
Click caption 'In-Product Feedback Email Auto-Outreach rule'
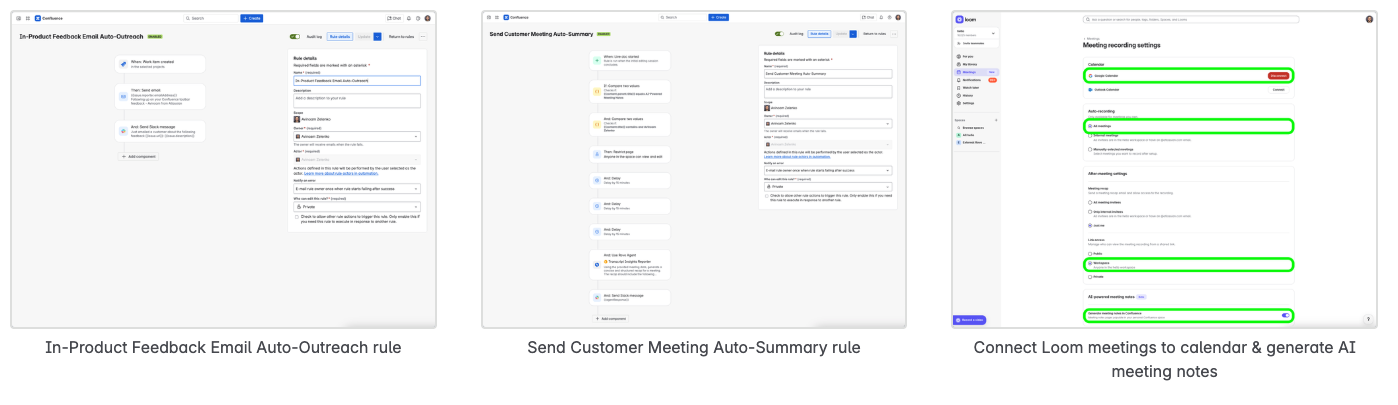tap(223, 348)
